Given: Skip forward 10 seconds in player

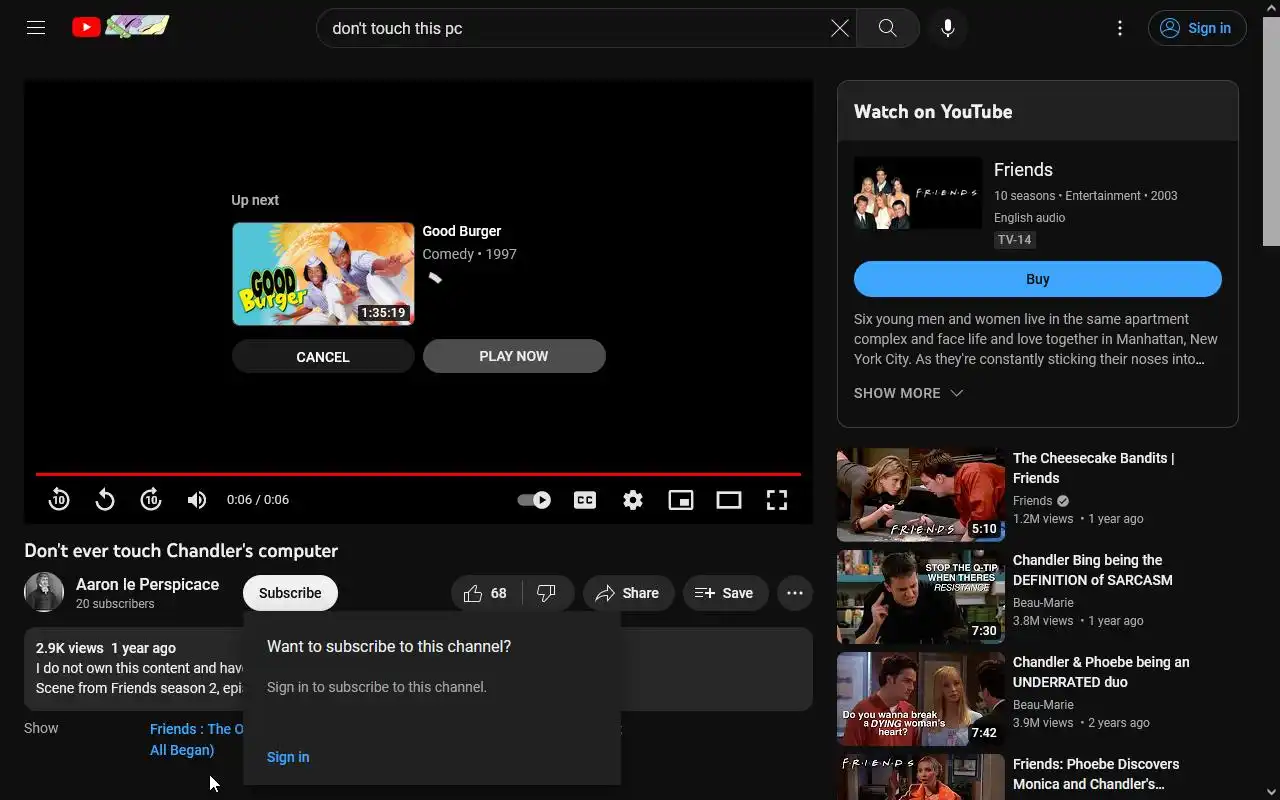Looking at the screenshot, I should pyautogui.click(x=151, y=500).
